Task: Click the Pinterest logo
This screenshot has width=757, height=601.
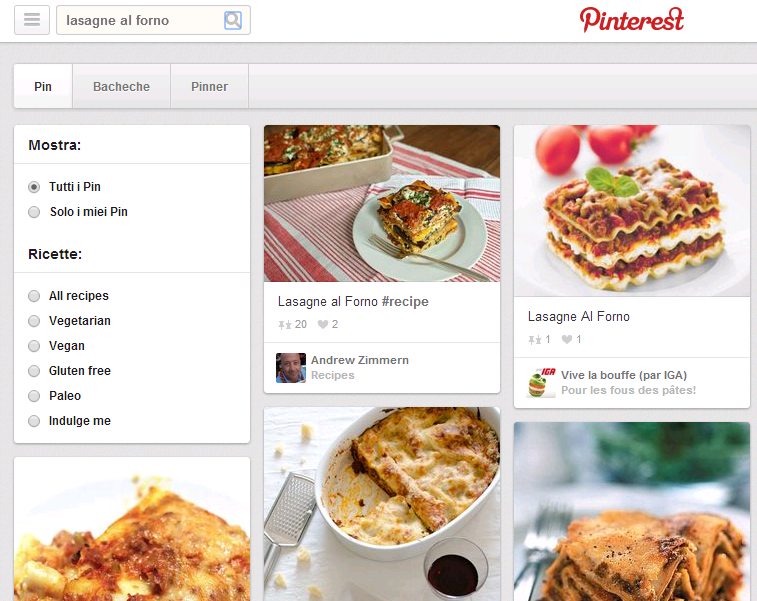Action: pyautogui.click(x=631, y=20)
